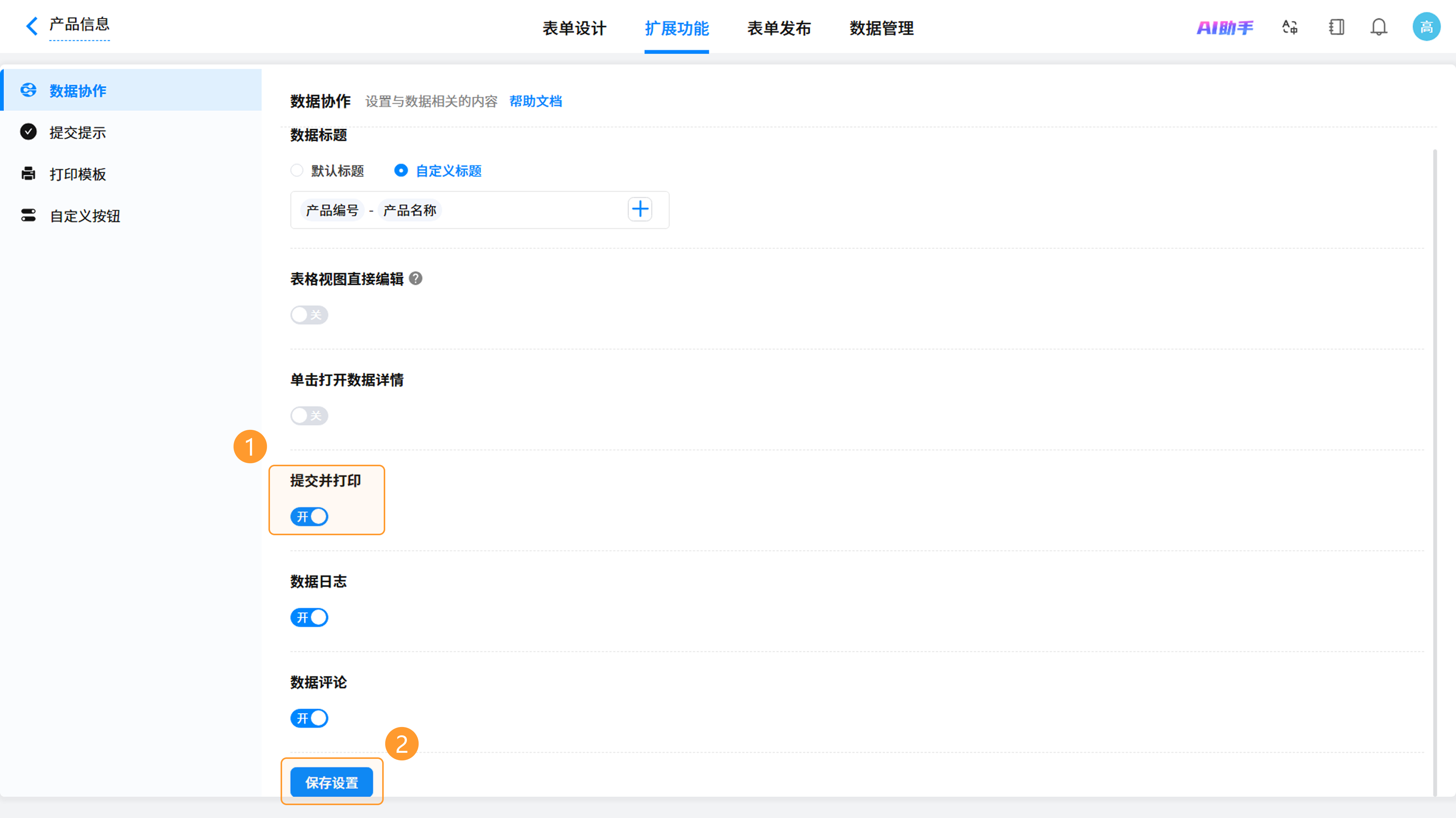Viewport: 1456px width, 818px height.
Task: Switch to the 表单设计 tab
Action: pyautogui.click(x=574, y=28)
